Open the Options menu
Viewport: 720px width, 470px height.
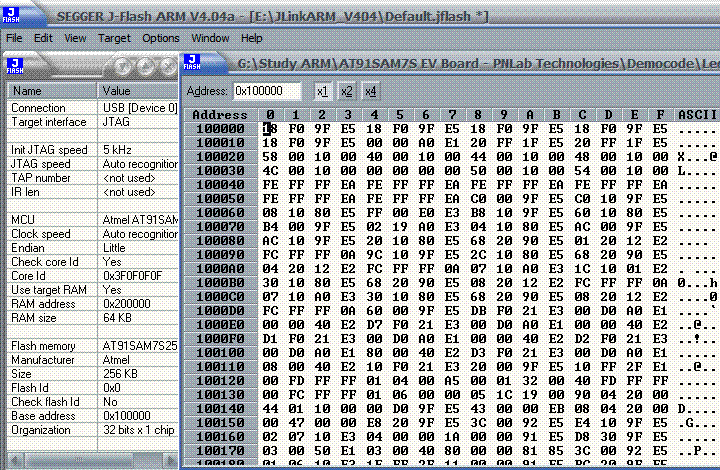point(161,38)
